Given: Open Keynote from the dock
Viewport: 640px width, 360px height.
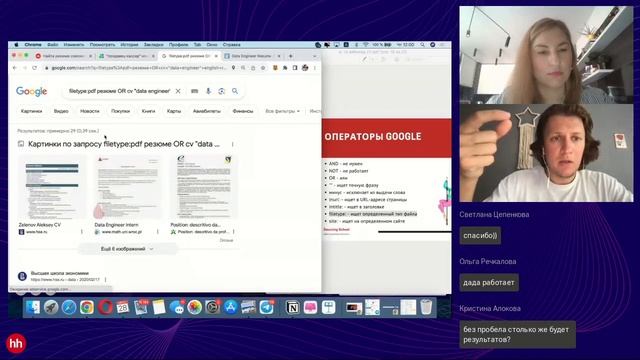Looking at the screenshot, I should pos(328,307).
